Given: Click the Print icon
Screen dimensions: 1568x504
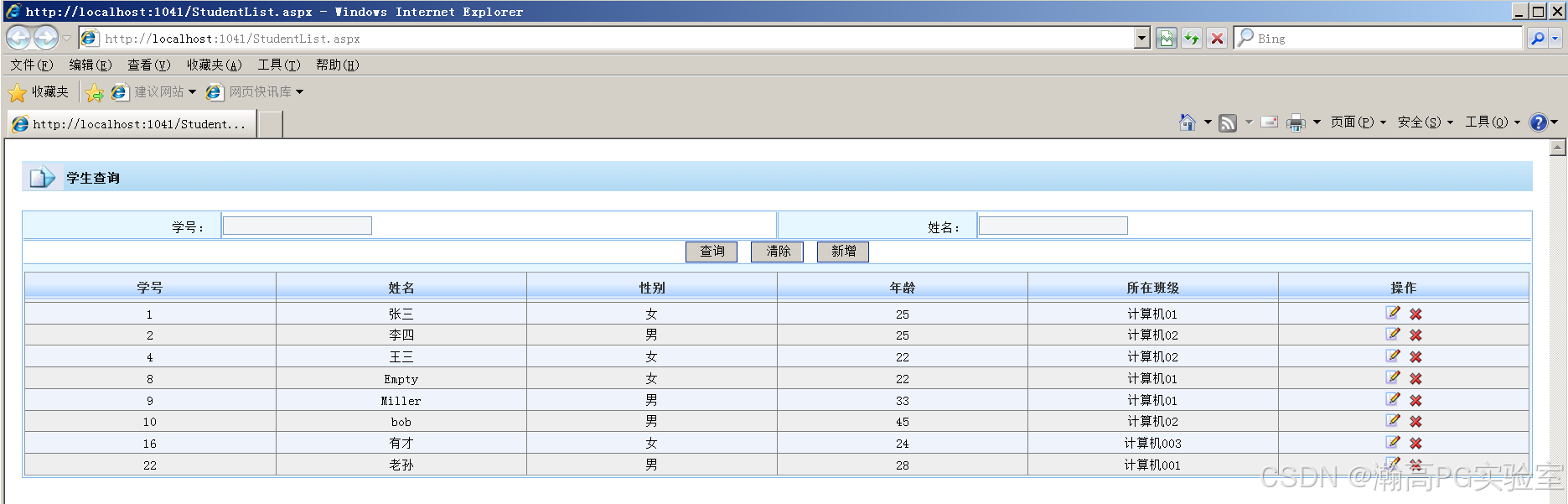Looking at the screenshot, I should click(1296, 123).
